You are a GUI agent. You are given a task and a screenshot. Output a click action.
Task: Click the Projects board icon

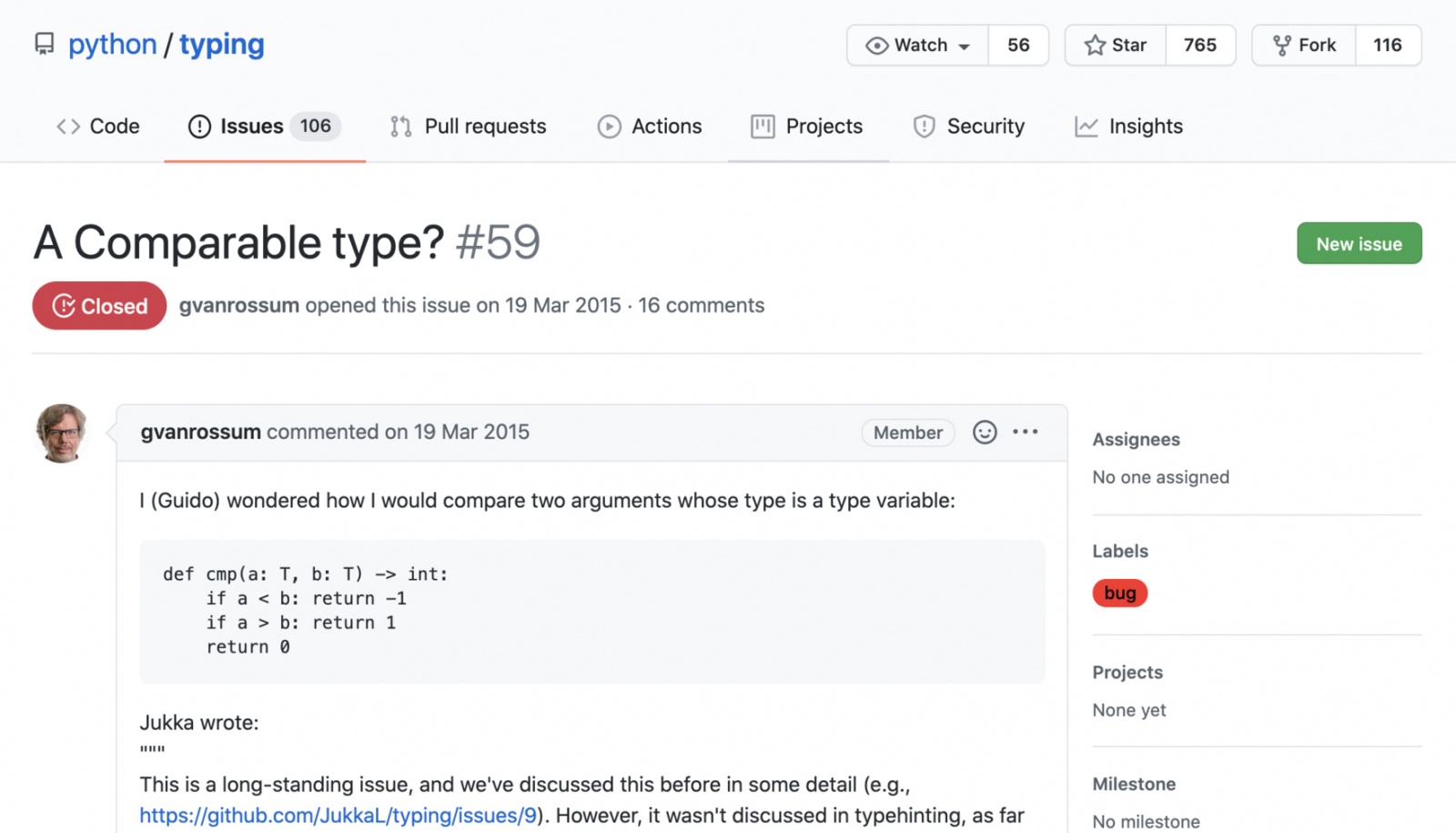click(x=763, y=127)
